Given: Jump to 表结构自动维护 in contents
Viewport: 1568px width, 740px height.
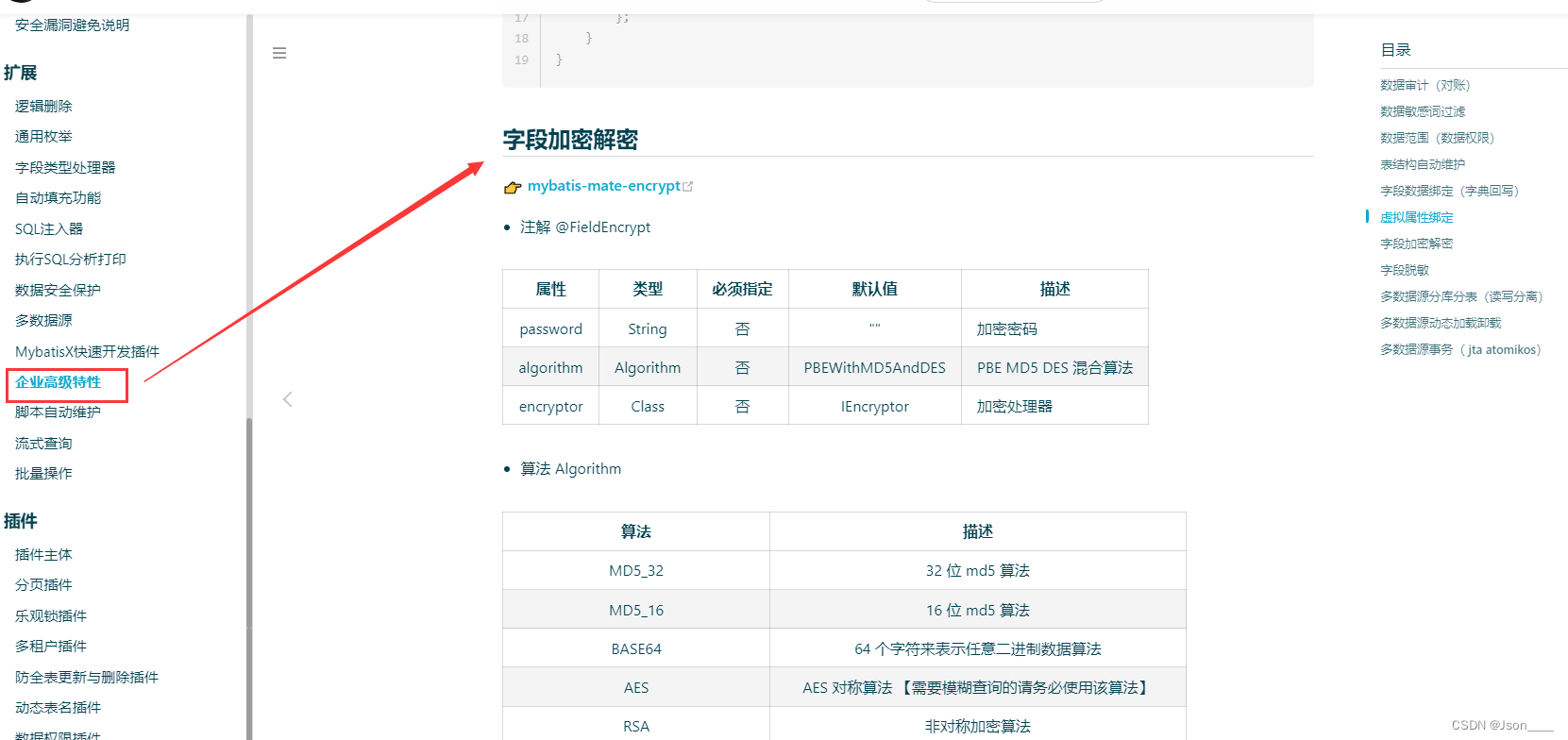Looking at the screenshot, I should pyautogui.click(x=1423, y=164).
